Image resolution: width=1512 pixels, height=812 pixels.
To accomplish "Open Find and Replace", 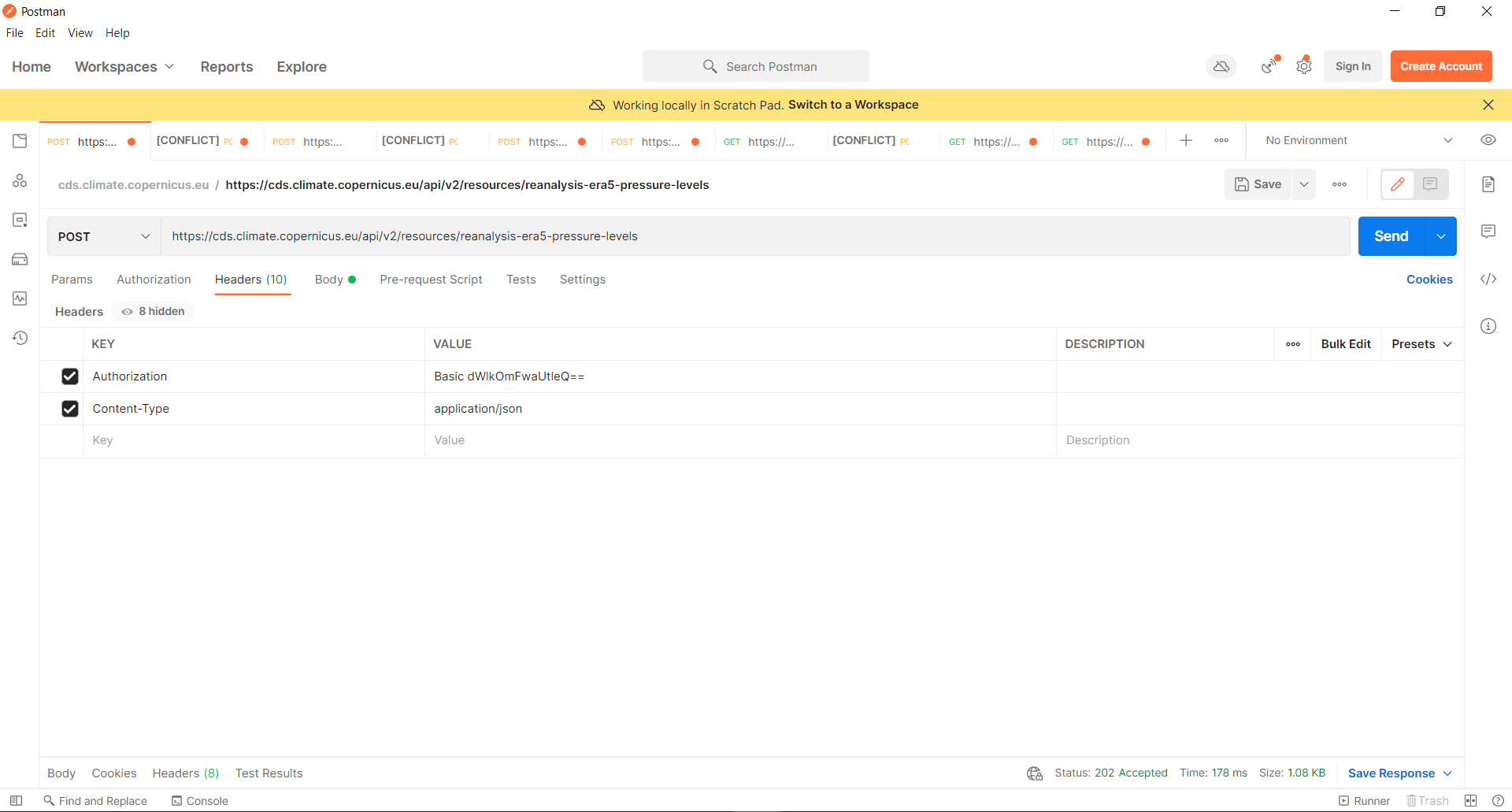I will (95, 801).
